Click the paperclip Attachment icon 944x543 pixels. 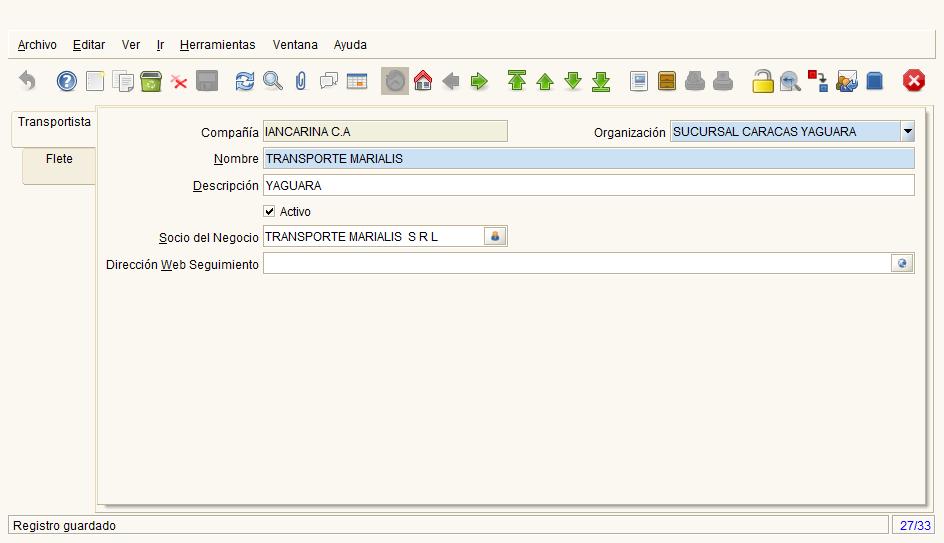[301, 81]
